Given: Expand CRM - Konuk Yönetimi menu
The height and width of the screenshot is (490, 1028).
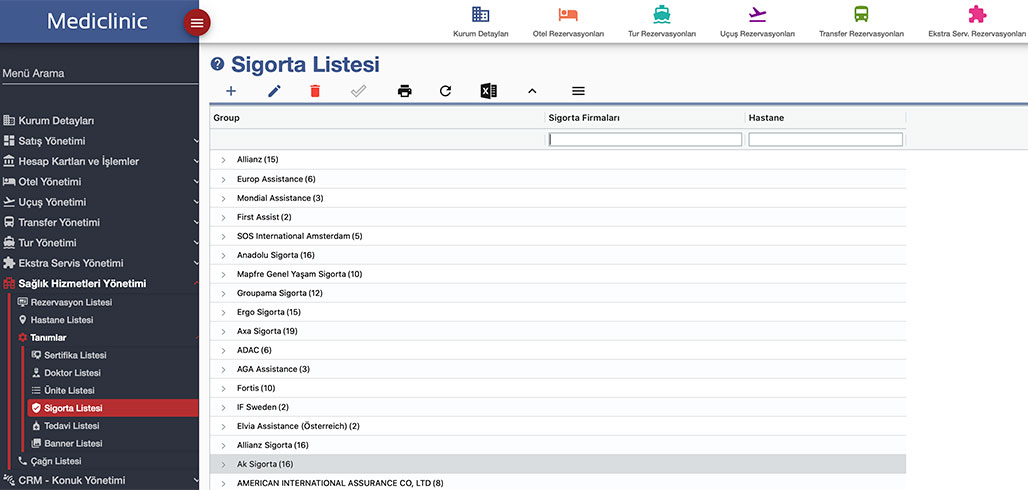Looking at the screenshot, I should [x=99, y=480].
